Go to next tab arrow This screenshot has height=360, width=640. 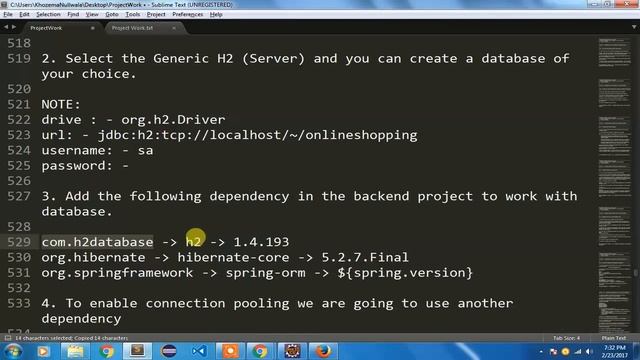14,27
